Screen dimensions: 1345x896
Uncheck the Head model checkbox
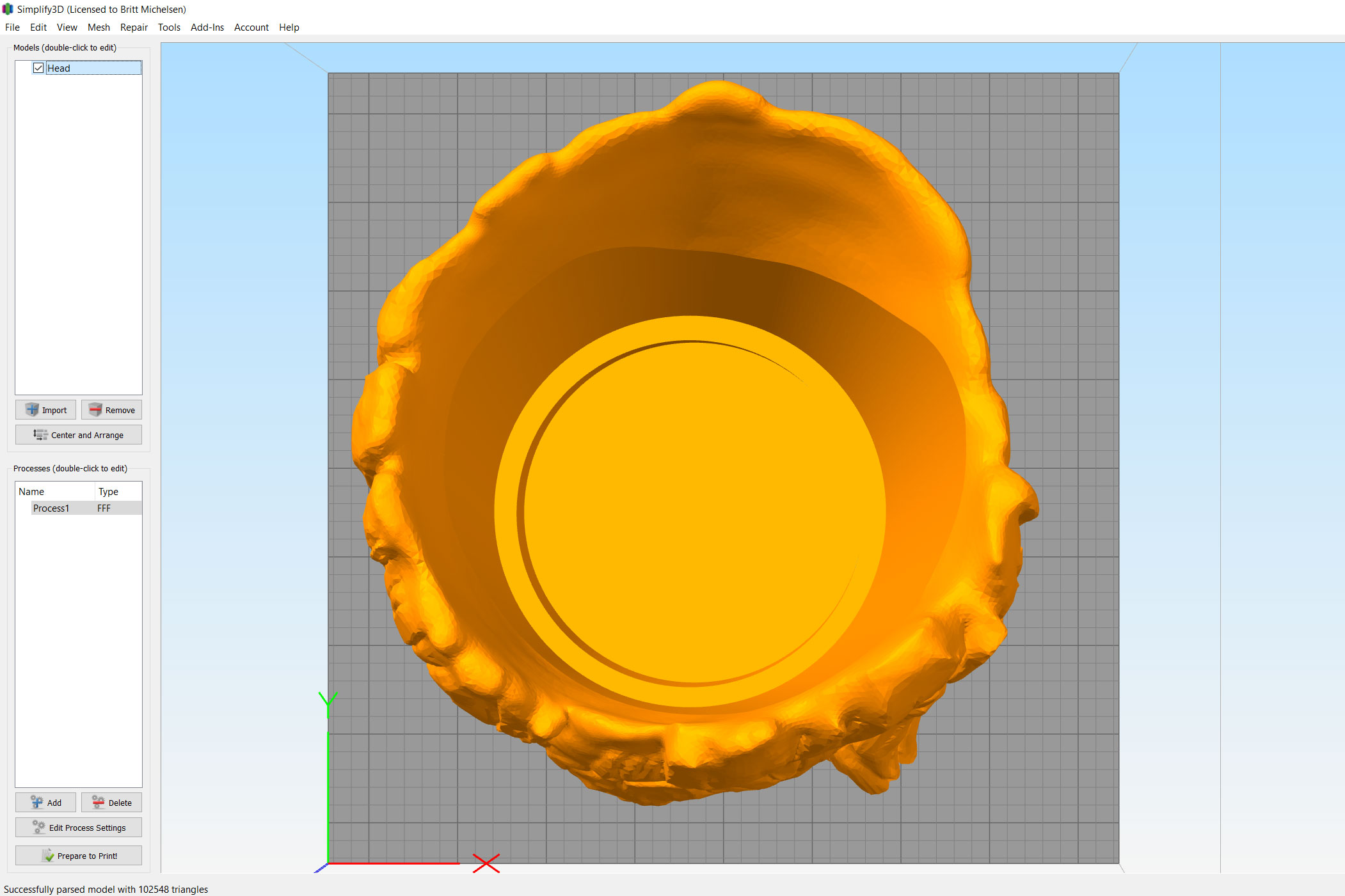(38, 68)
